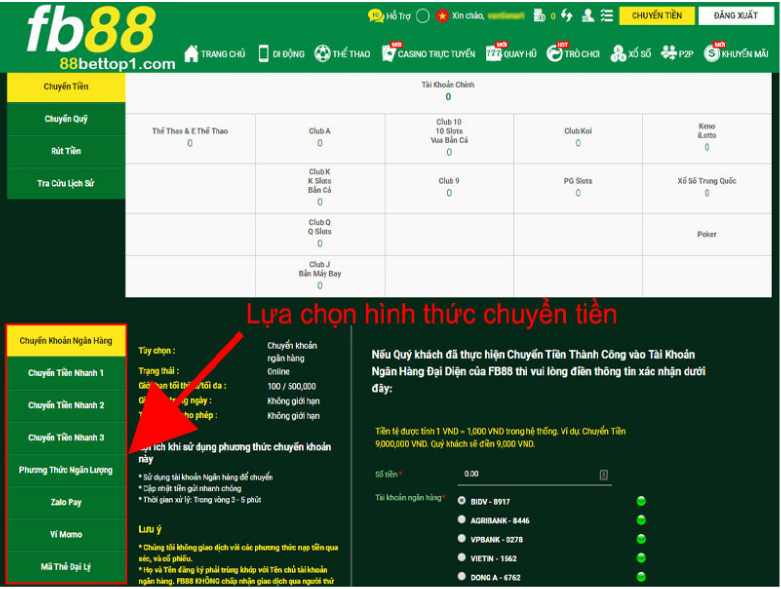
Task: Switch to Tra Cứu Lịch Sử tab
Action: (x=66, y=183)
